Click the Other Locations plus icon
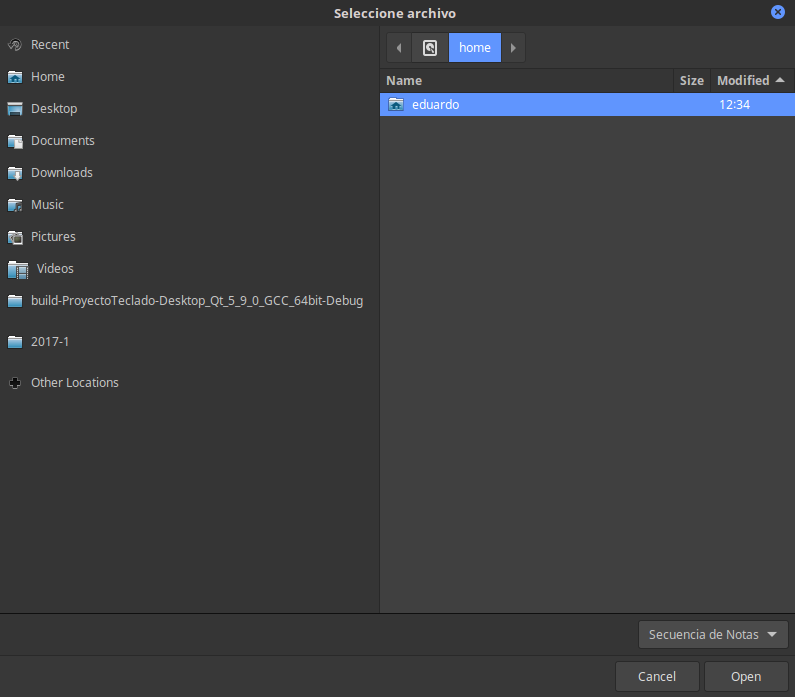The image size is (795, 697). [x=15, y=383]
